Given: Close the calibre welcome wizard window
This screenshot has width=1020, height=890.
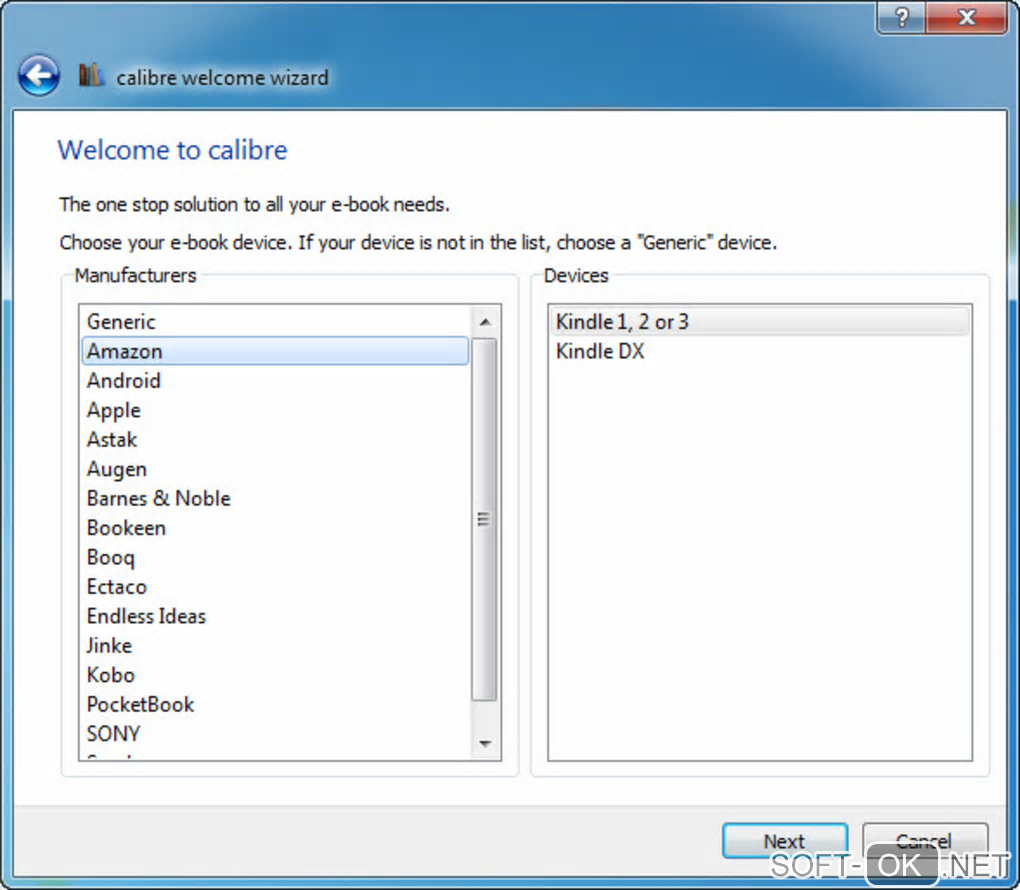Looking at the screenshot, I should (966, 17).
